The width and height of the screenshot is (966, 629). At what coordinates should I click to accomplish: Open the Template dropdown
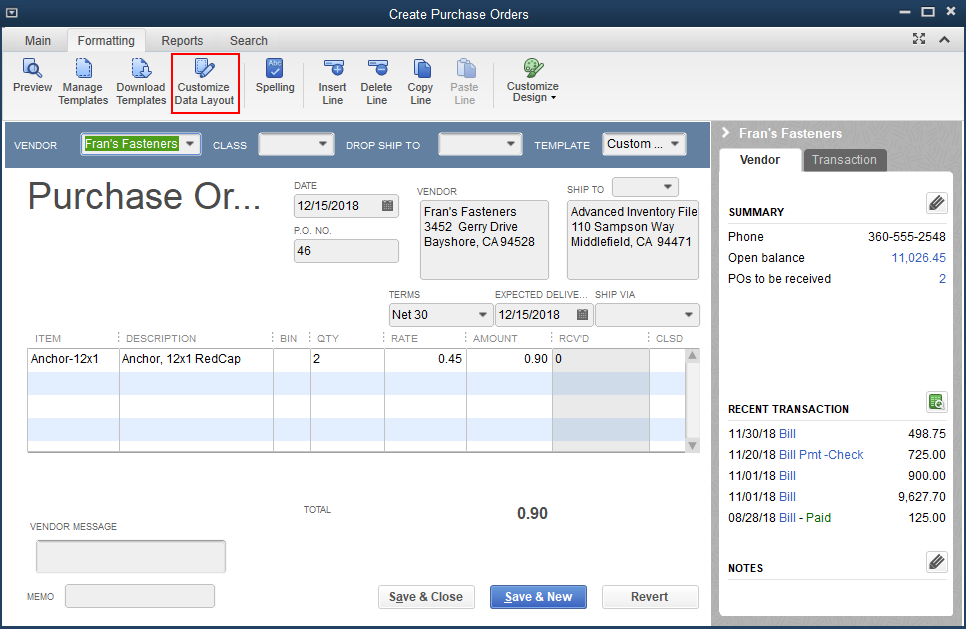click(x=676, y=144)
